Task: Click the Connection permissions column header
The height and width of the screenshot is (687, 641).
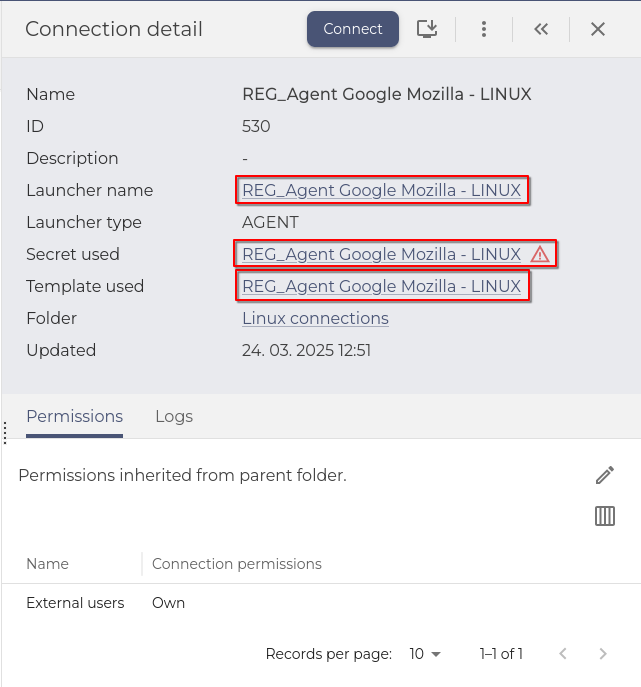Action: [x=237, y=564]
